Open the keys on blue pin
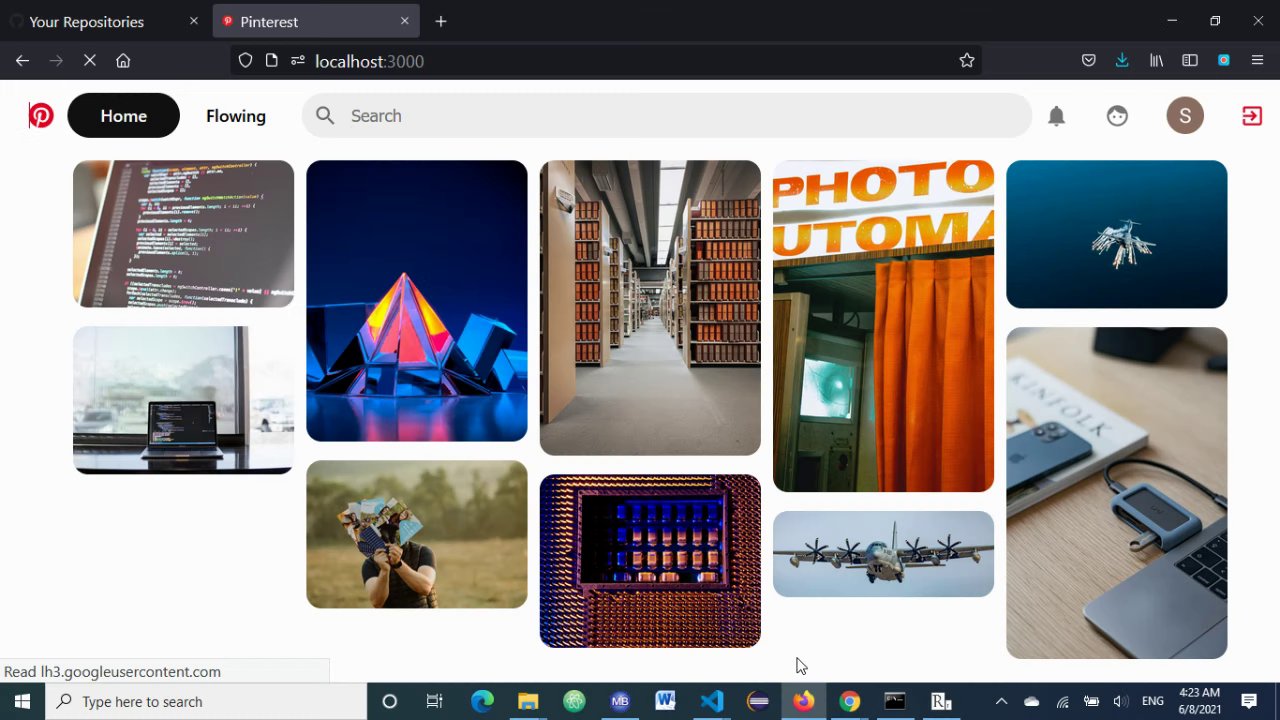 (1117, 234)
